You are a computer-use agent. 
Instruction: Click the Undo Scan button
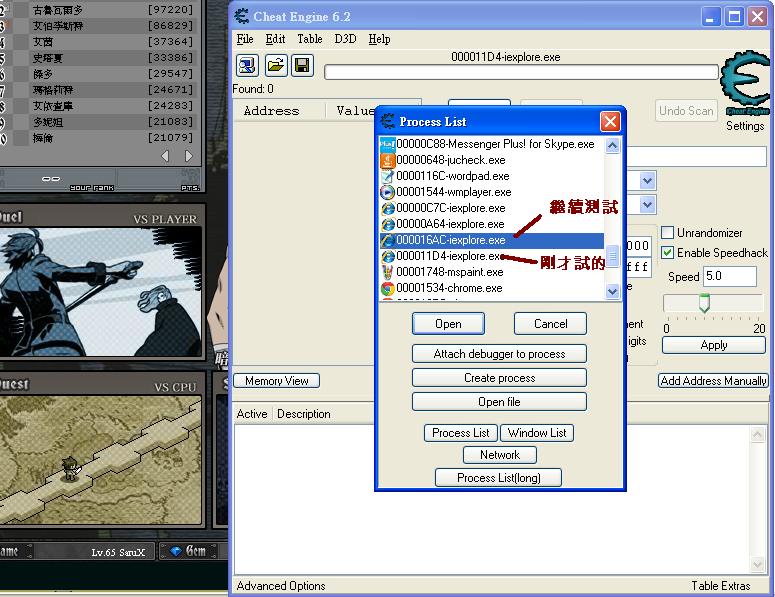[x=686, y=111]
